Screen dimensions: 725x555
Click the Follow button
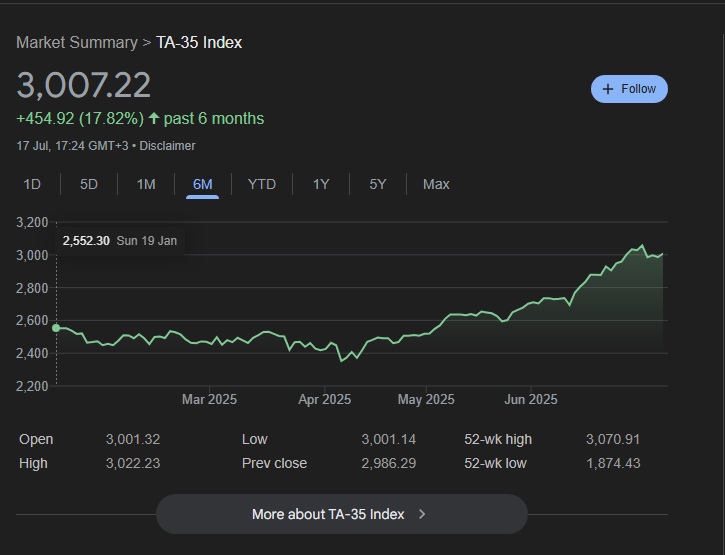click(629, 89)
